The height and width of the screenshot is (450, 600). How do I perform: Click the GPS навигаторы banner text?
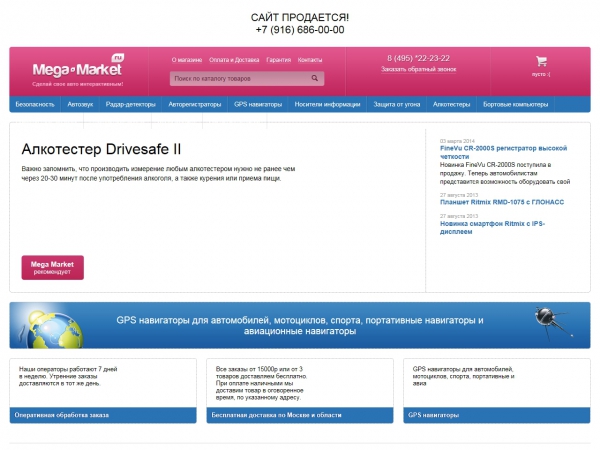click(x=300, y=325)
